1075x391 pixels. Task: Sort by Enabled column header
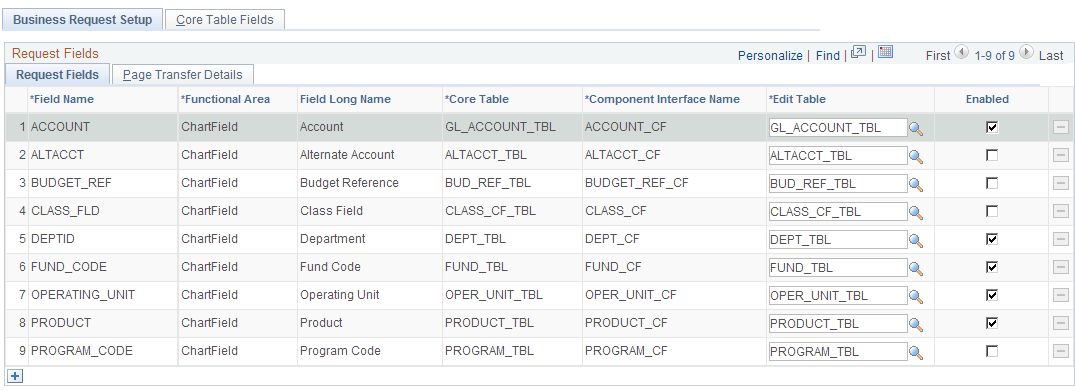coord(987,99)
